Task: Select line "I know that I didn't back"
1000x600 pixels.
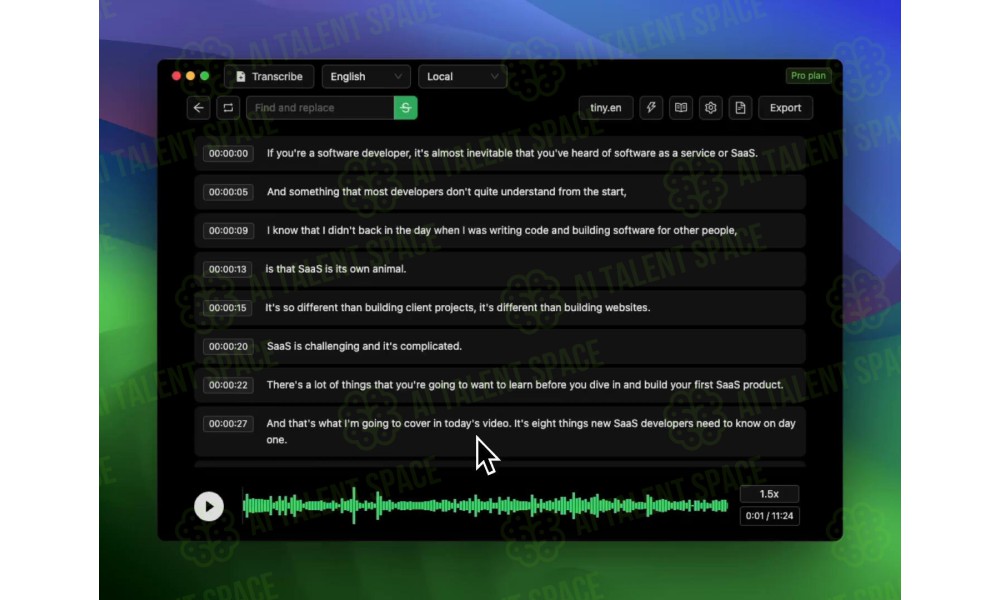Action: pyautogui.click(x=502, y=230)
